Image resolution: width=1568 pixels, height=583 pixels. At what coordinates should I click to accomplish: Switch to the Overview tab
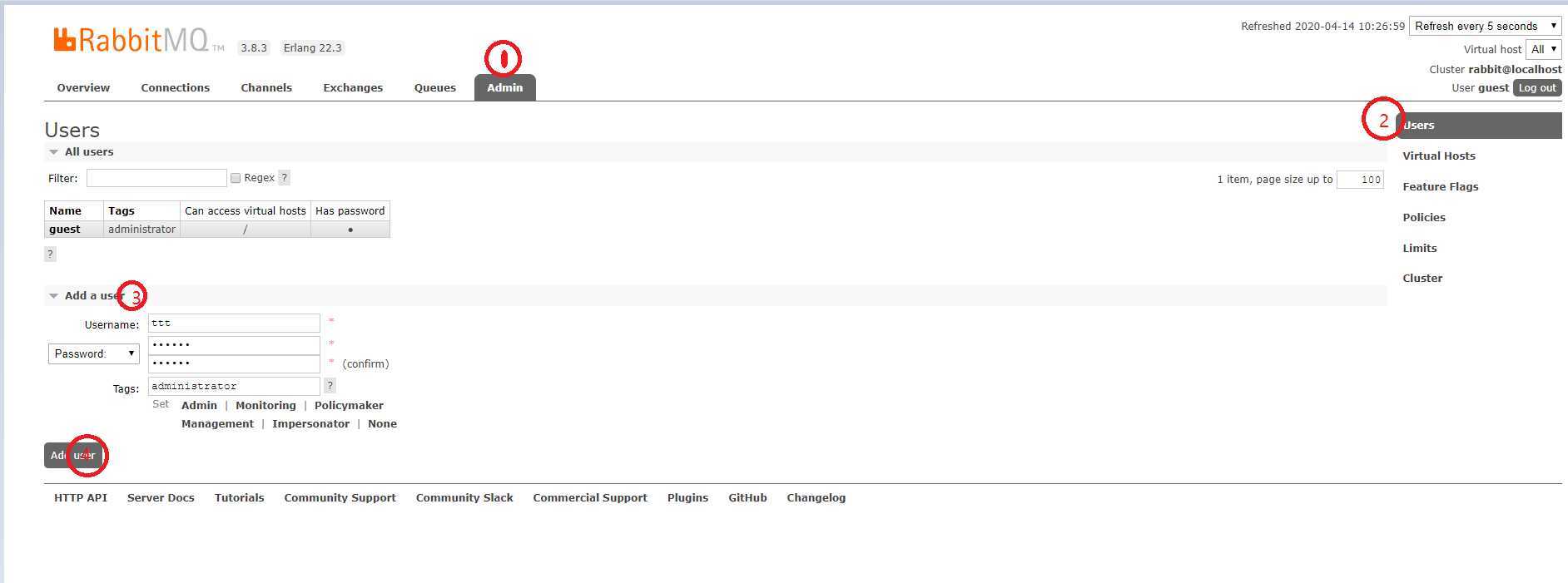coord(83,87)
